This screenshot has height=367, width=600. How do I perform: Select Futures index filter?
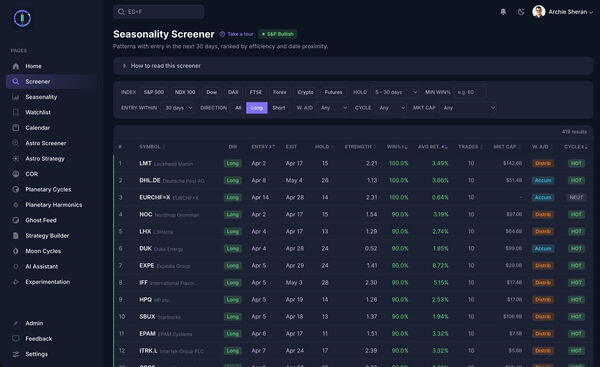click(x=333, y=92)
